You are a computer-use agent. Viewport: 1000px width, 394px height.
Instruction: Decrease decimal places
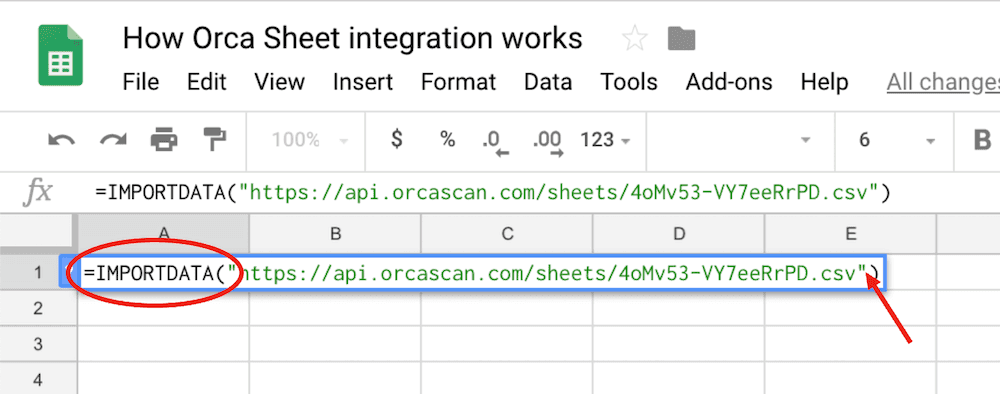point(497,142)
